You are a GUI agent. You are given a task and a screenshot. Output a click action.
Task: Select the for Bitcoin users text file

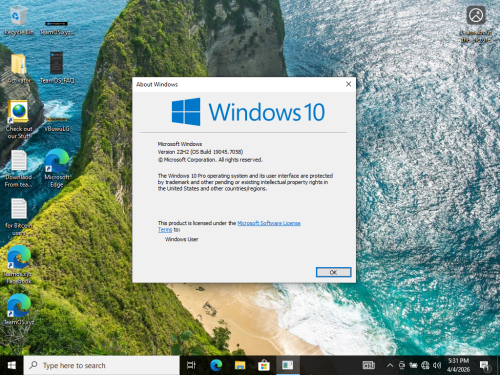19,217
